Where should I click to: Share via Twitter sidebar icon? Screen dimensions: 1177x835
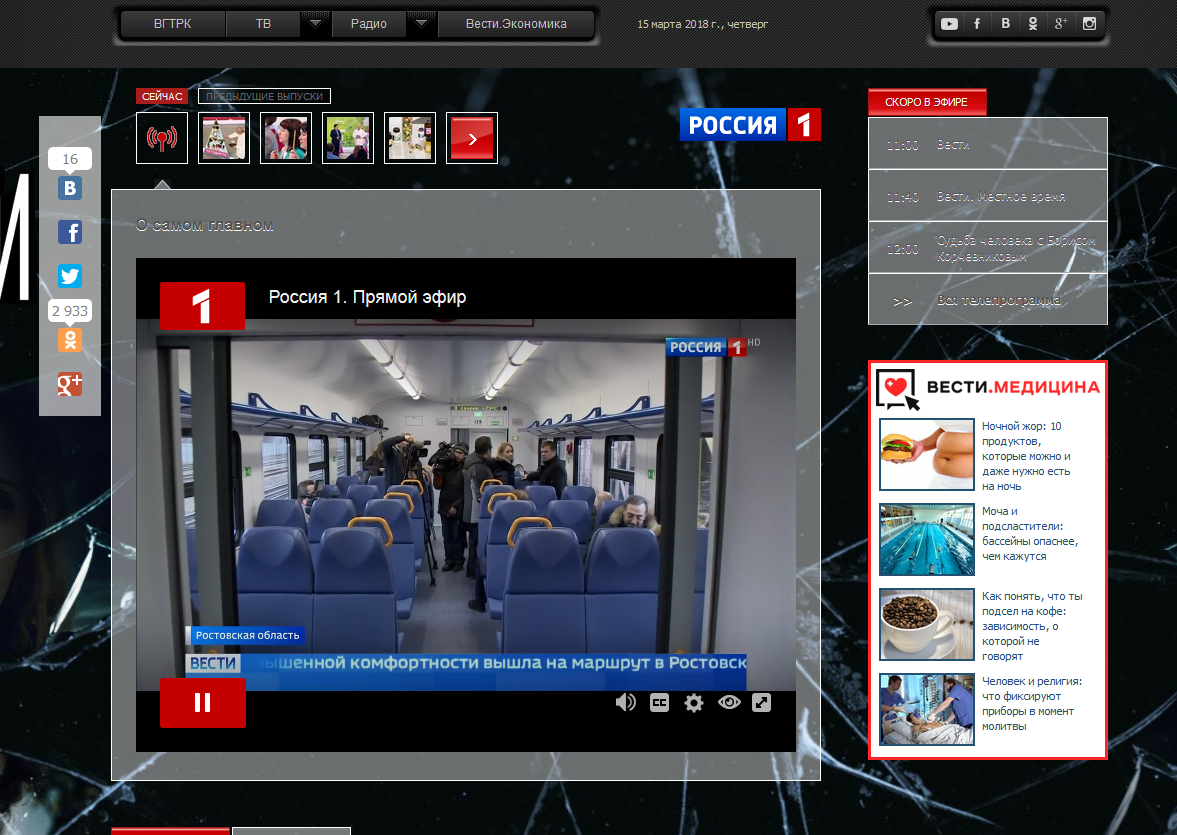tap(69, 276)
